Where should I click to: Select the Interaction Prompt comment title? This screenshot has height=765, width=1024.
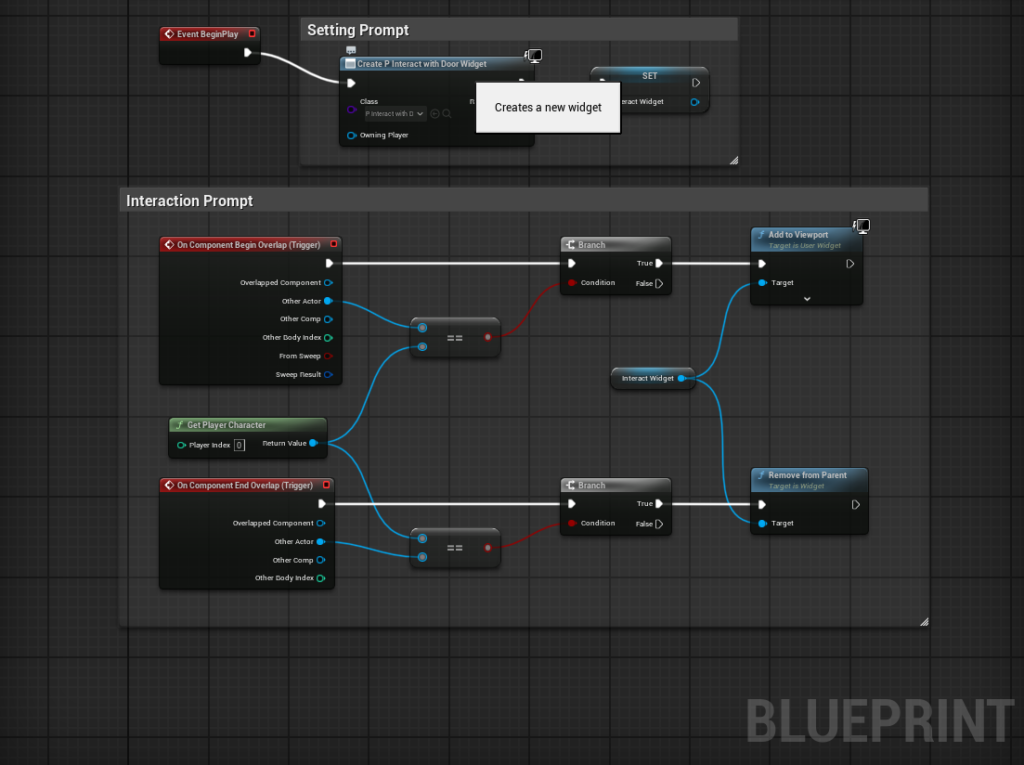(x=190, y=201)
